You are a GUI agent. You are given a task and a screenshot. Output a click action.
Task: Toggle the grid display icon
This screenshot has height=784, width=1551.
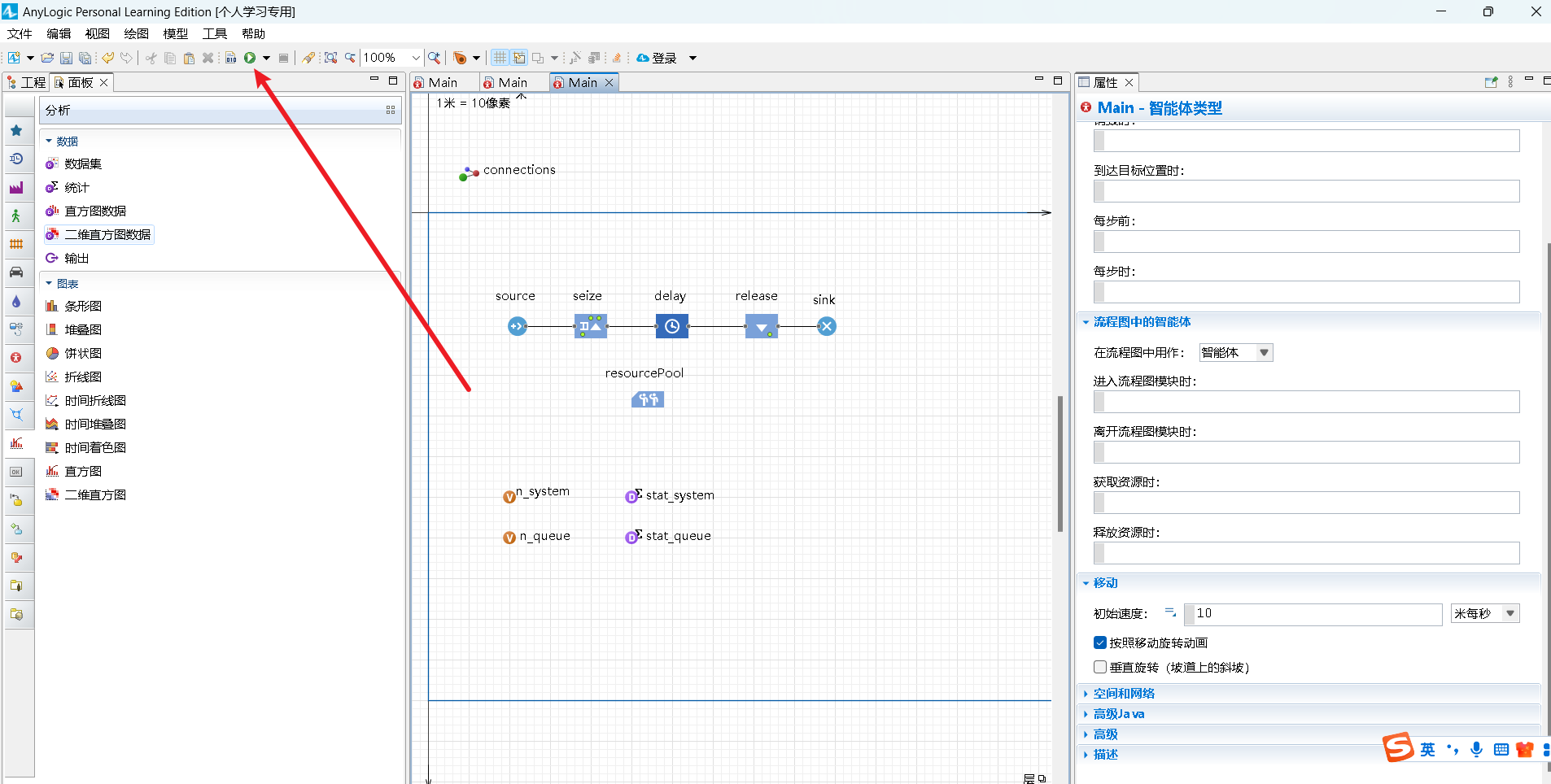point(500,58)
